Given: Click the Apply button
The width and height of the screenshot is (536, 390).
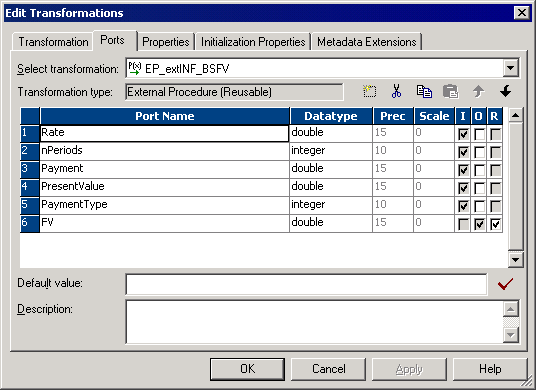Looking at the screenshot, I should [x=409, y=369].
